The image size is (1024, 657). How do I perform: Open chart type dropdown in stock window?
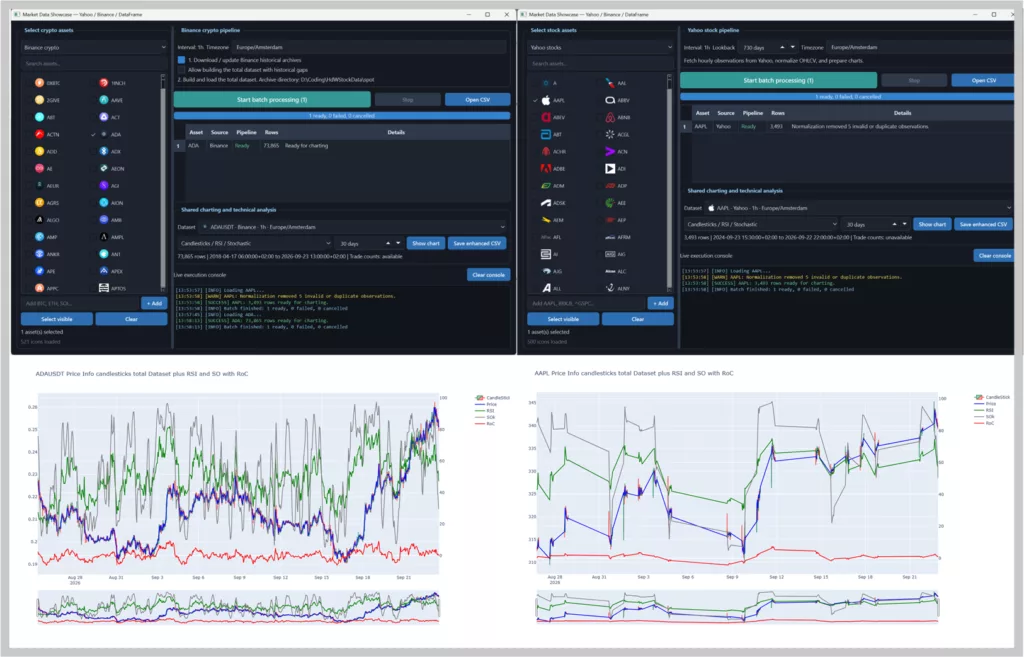pyautogui.click(x=761, y=224)
